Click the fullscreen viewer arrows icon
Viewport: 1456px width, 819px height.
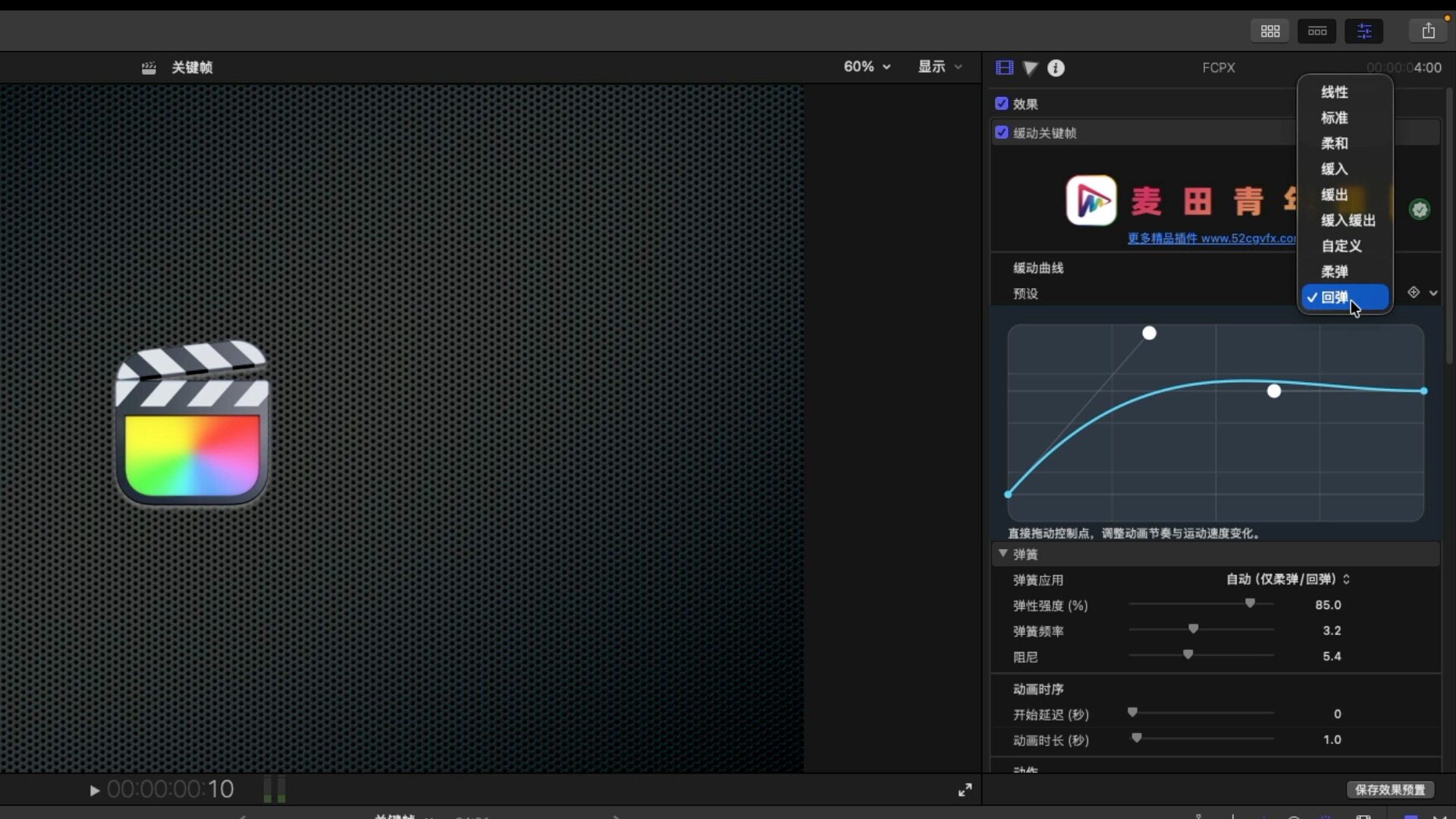pos(965,790)
